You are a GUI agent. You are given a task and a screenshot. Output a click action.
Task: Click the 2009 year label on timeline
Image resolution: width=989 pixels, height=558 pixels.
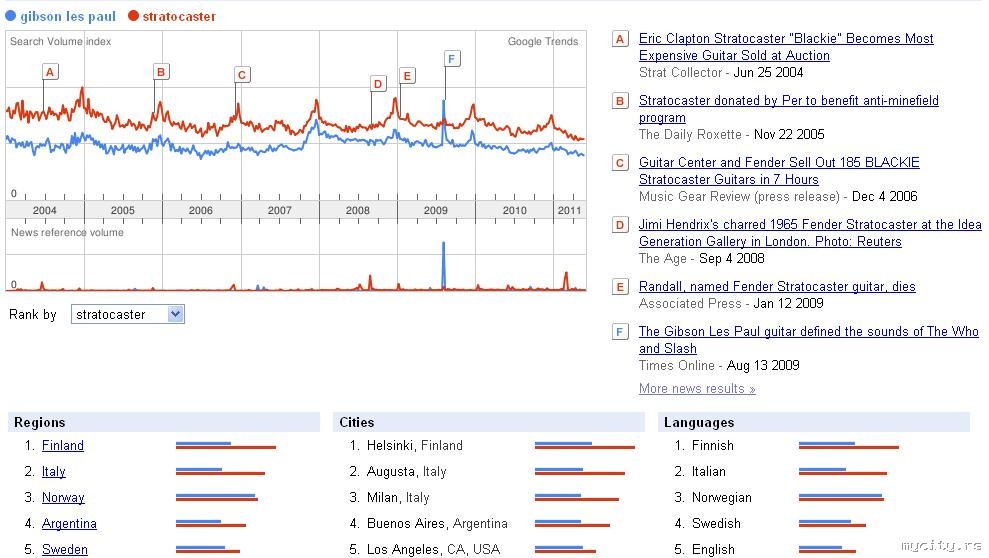point(436,210)
